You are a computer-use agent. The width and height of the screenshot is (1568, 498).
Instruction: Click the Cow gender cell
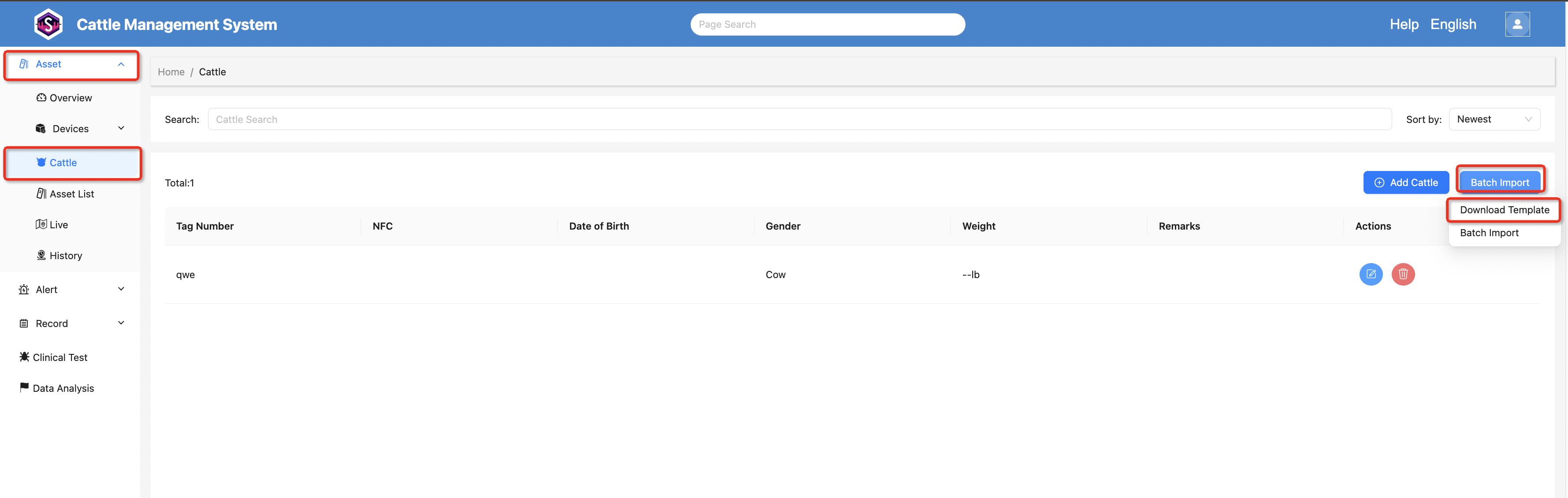point(776,275)
